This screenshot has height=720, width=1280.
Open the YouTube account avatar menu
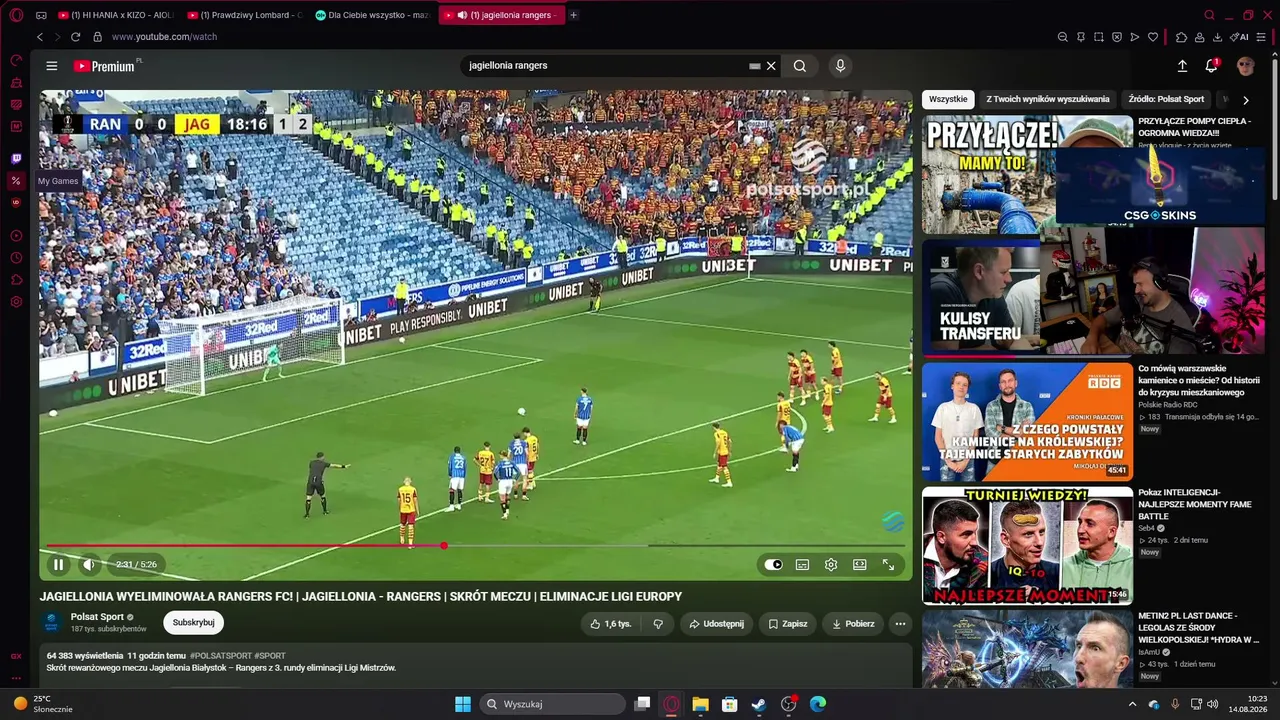[1245, 66]
